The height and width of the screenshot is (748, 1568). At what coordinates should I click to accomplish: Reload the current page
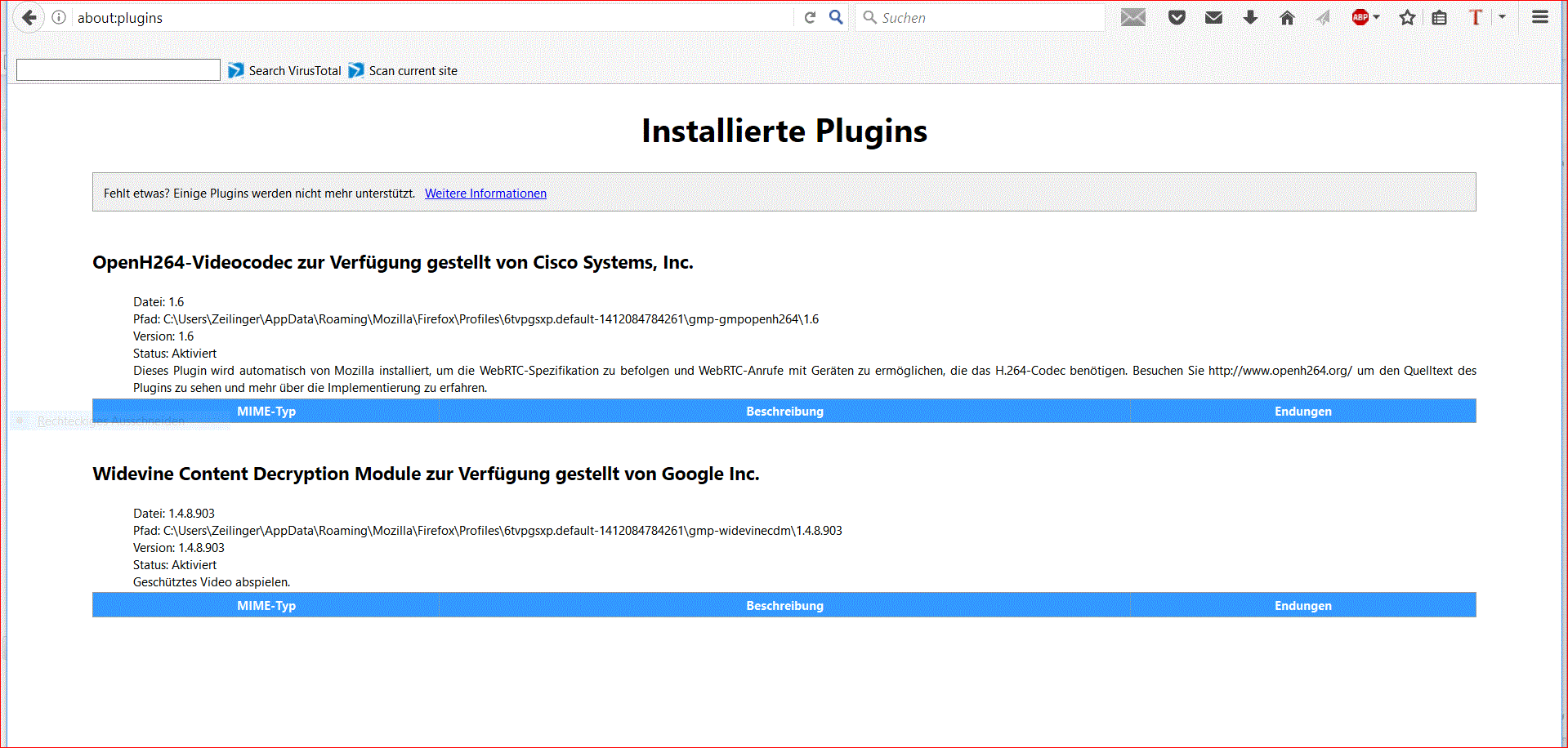(x=810, y=17)
